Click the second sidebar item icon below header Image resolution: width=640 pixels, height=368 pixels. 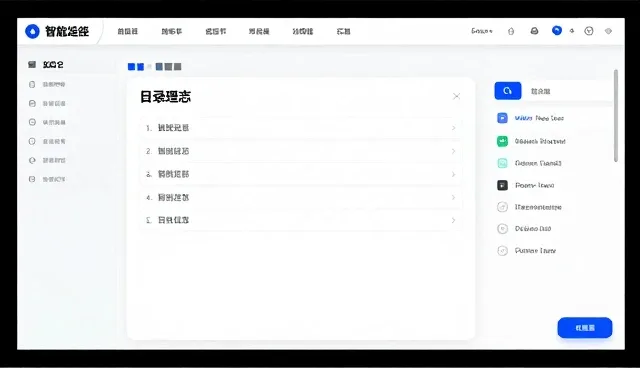(32, 103)
